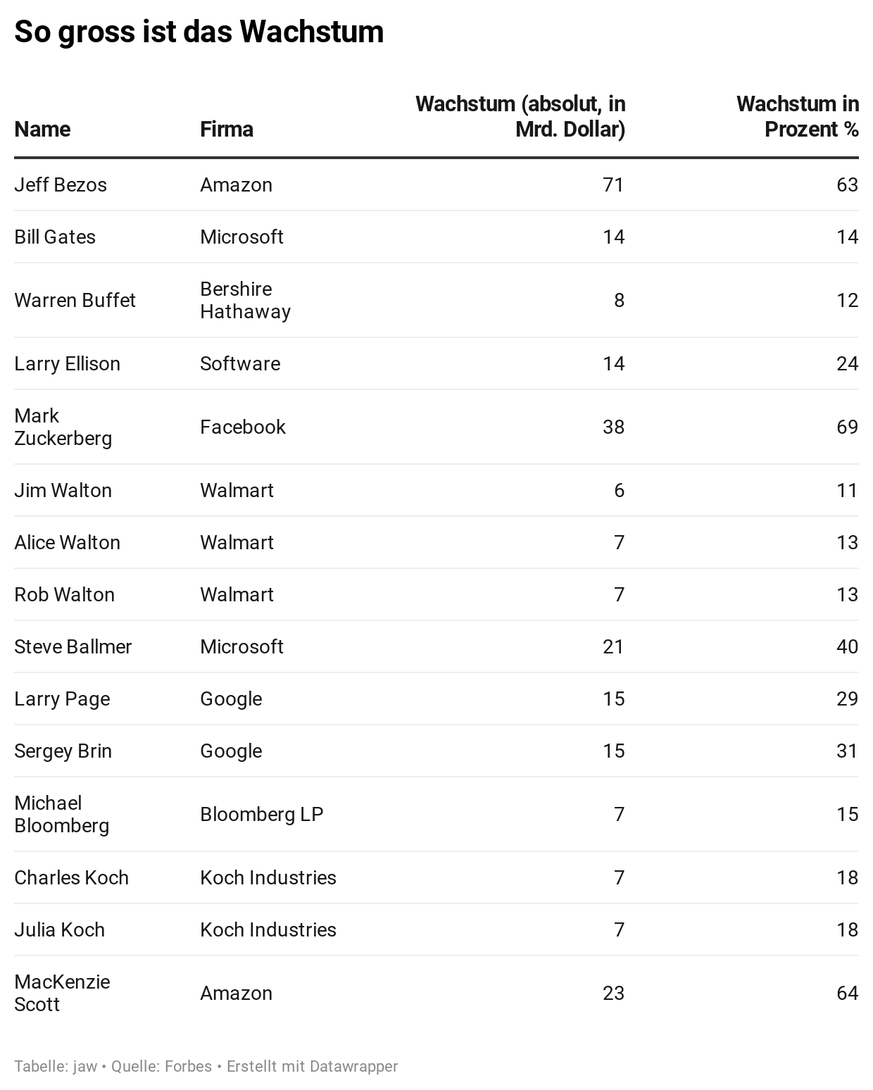873x1090 pixels.
Task: Click the MacKenzie Scott name cell
Action: [x=62, y=993]
